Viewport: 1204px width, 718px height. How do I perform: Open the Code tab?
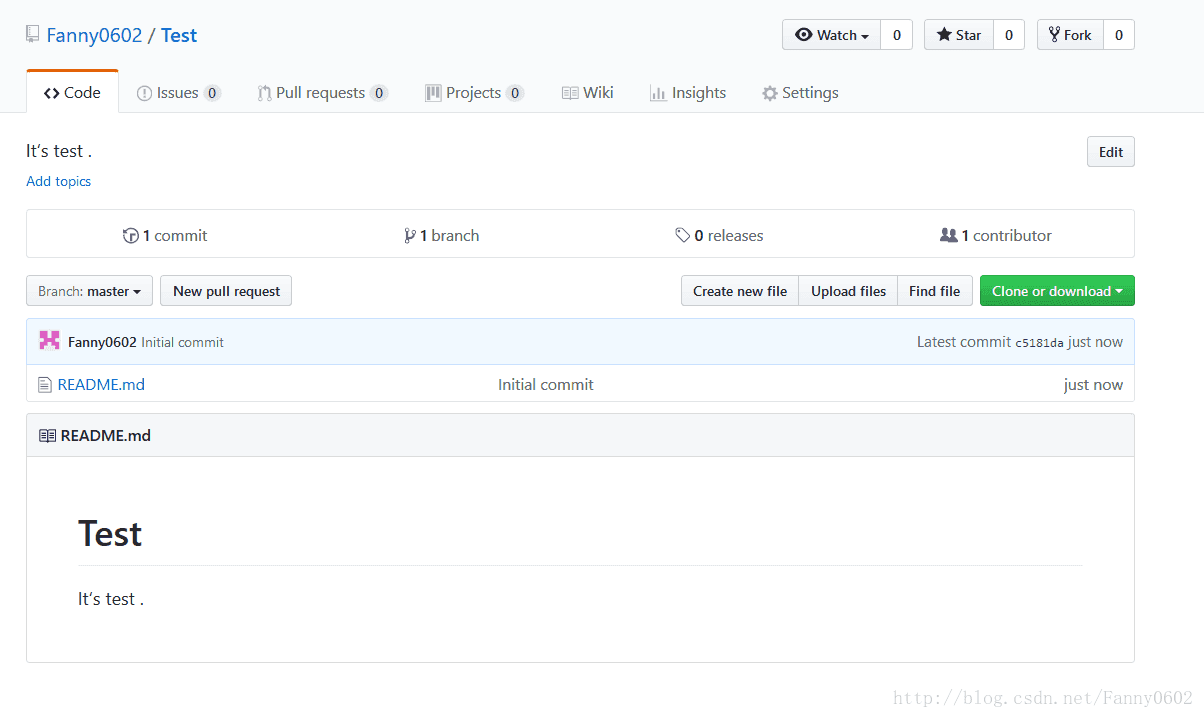tap(72, 92)
